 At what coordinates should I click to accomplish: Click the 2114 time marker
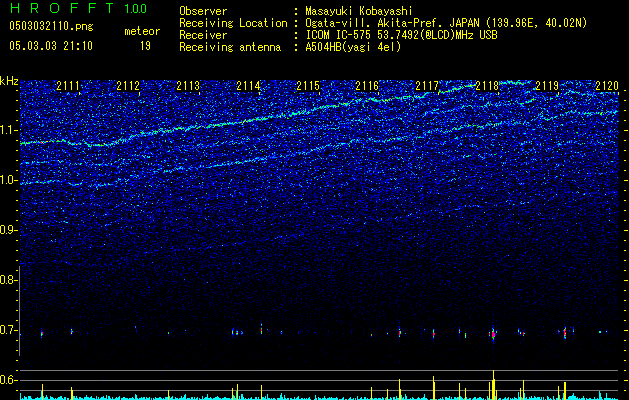click(248, 86)
